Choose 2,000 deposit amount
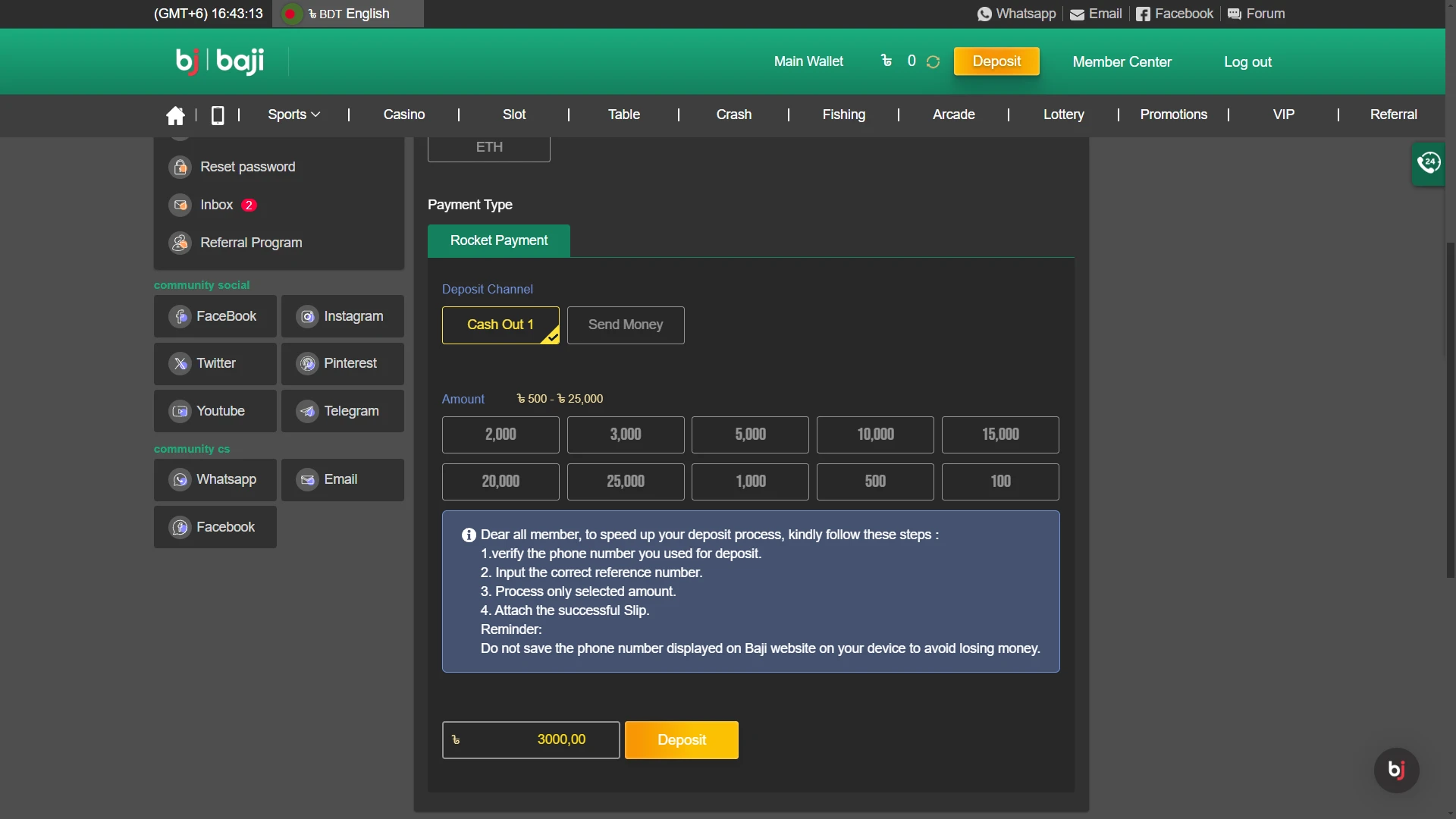Viewport: 1456px width, 819px height. click(x=500, y=435)
